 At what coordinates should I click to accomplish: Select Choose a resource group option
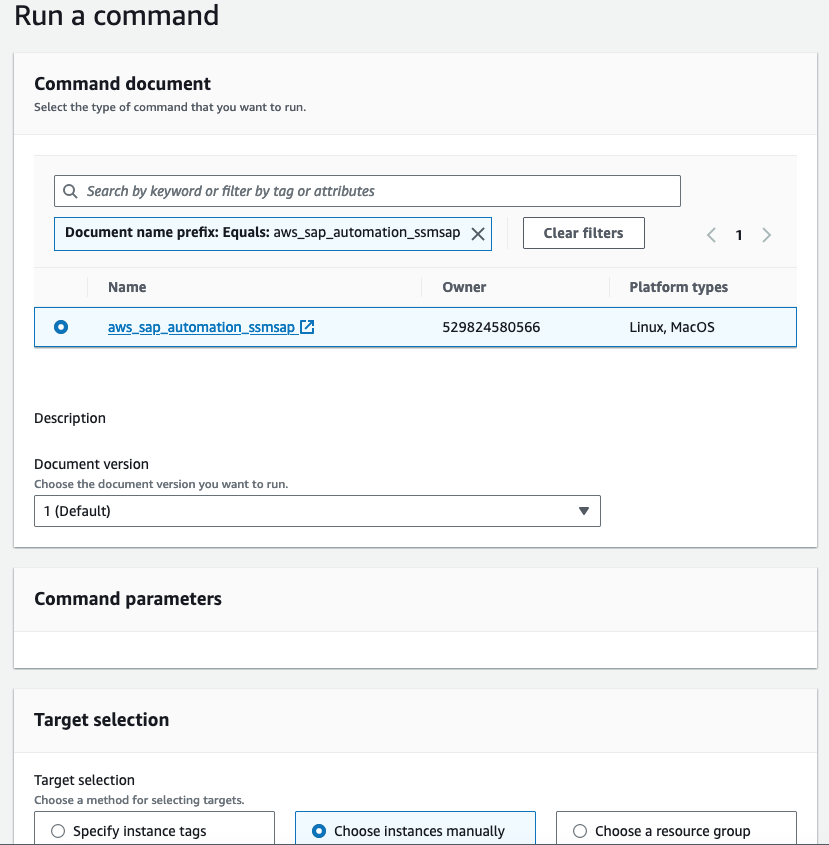click(580, 831)
